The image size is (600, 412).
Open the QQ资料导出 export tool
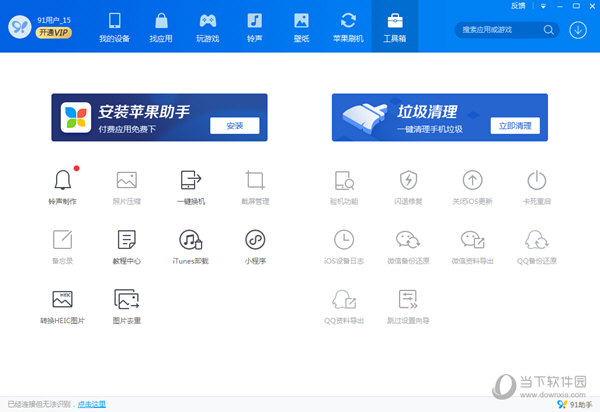pyautogui.click(x=344, y=306)
